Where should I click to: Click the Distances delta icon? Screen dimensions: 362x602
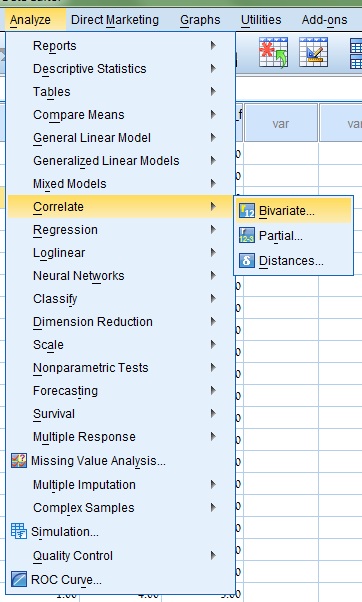pos(246,261)
